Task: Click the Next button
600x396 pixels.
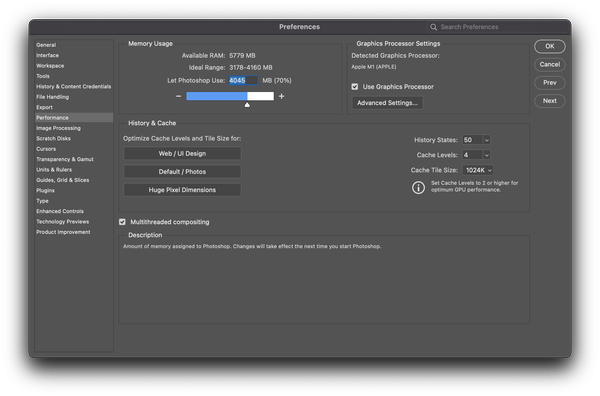Action: click(549, 101)
